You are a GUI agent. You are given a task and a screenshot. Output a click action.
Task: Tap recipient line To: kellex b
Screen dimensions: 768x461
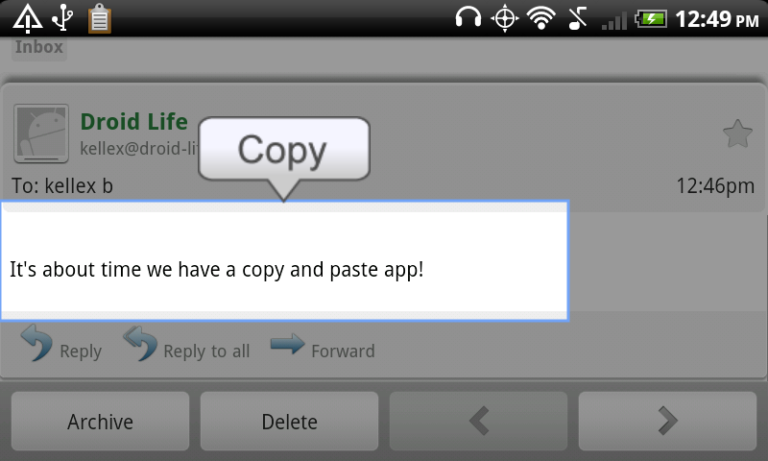click(62, 186)
